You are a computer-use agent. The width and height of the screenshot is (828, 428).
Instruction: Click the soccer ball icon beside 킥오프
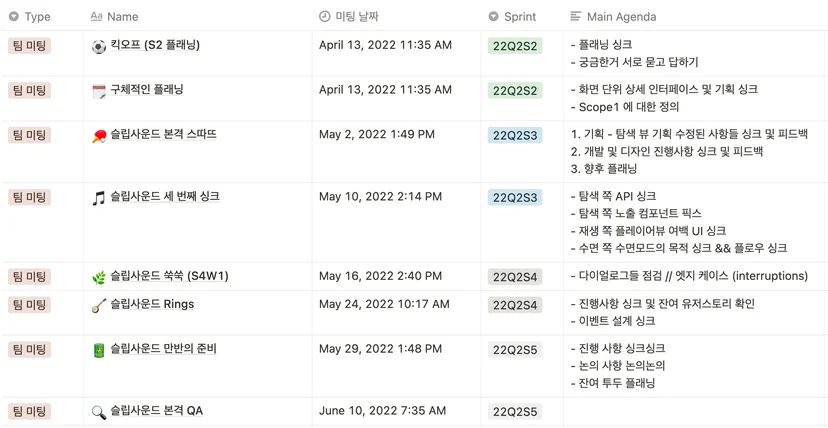[99, 46]
